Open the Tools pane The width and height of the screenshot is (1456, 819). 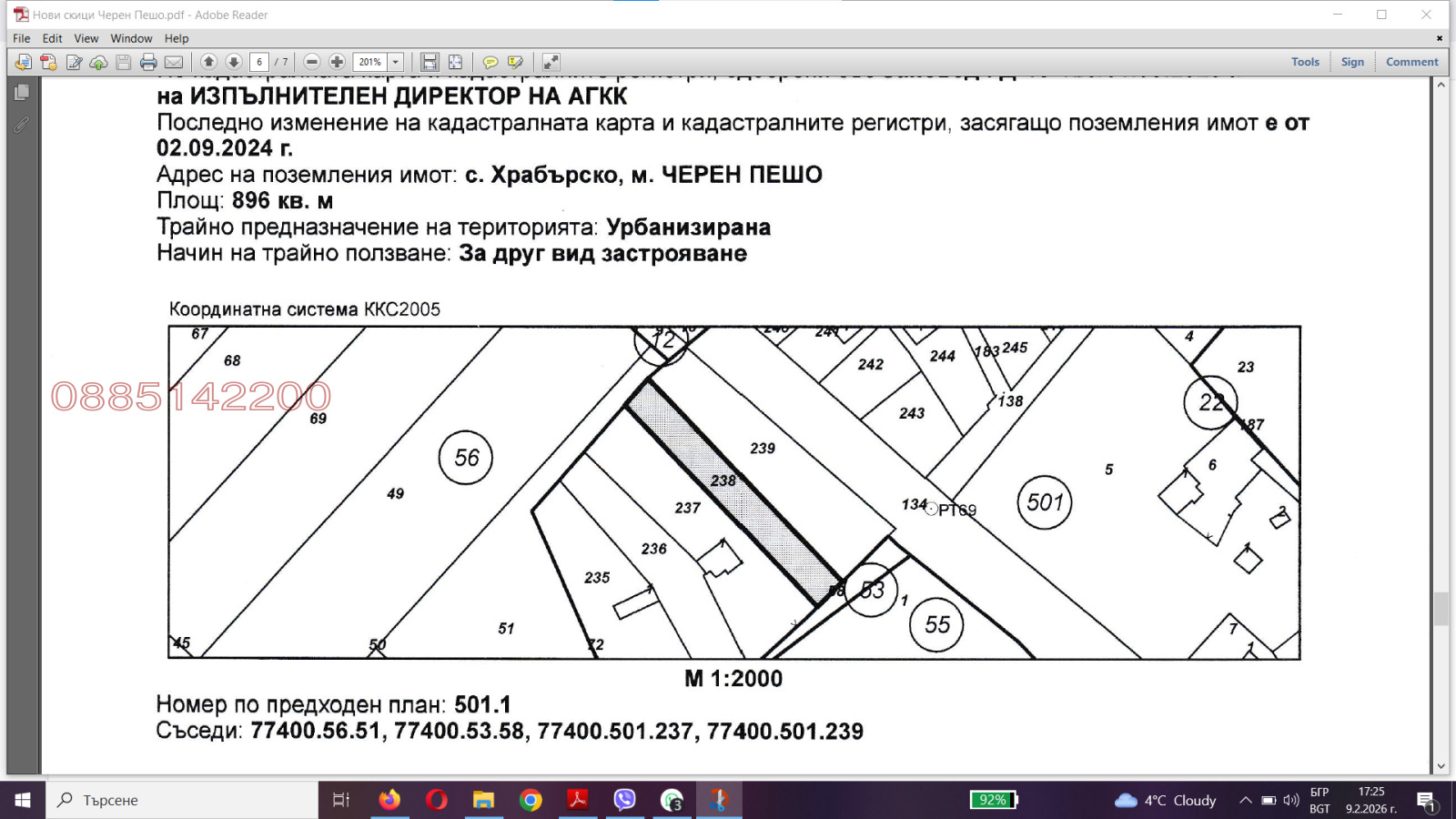click(1305, 62)
